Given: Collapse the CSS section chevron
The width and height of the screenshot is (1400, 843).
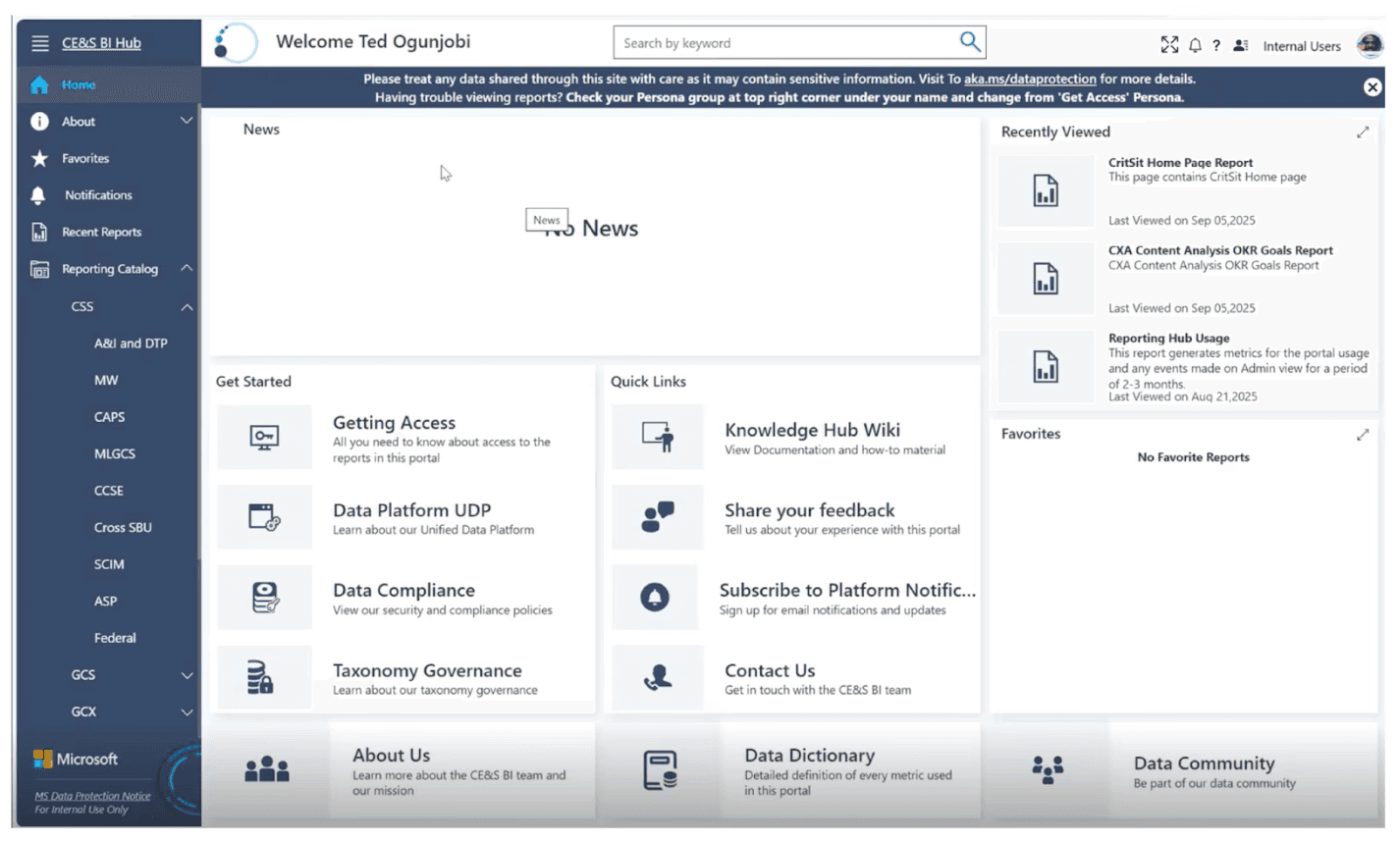Looking at the screenshot, I should [186, 306].
